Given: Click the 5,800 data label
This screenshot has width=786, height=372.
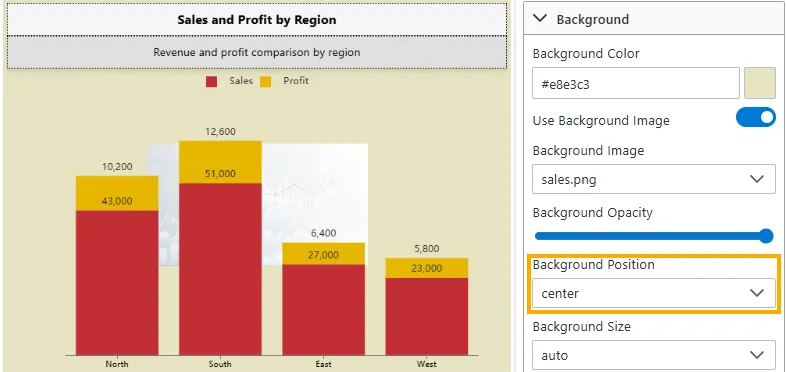Looking at the screenshot, I should tap(427, 249).
